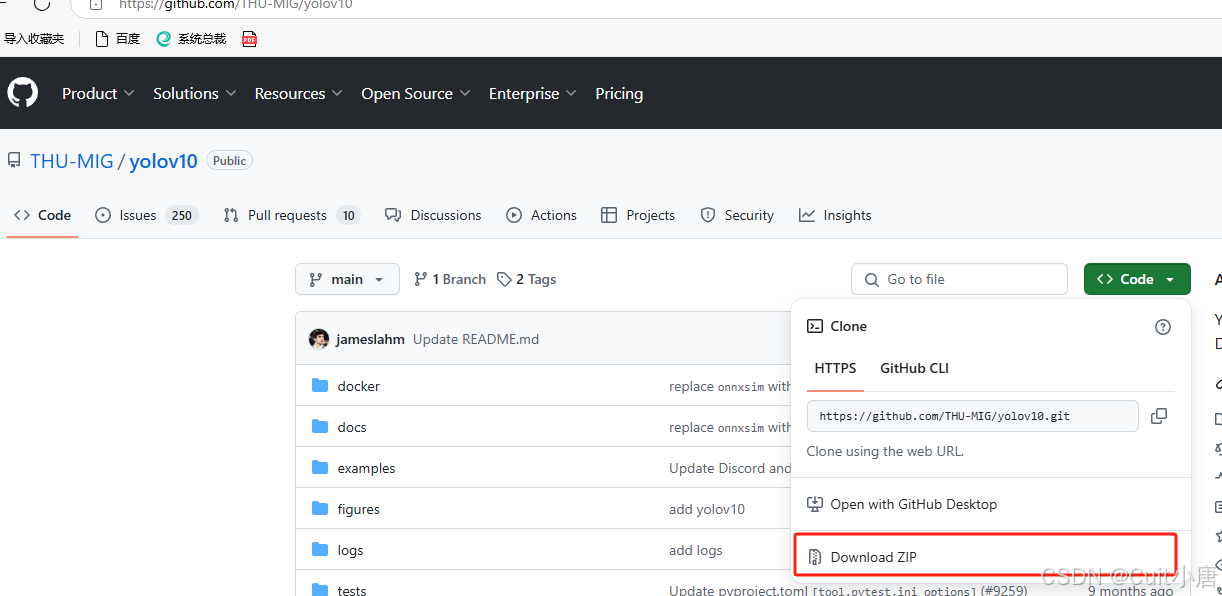Open the THU-MIG owner link
Screen dimensions: 1222x596
point(72,161)
